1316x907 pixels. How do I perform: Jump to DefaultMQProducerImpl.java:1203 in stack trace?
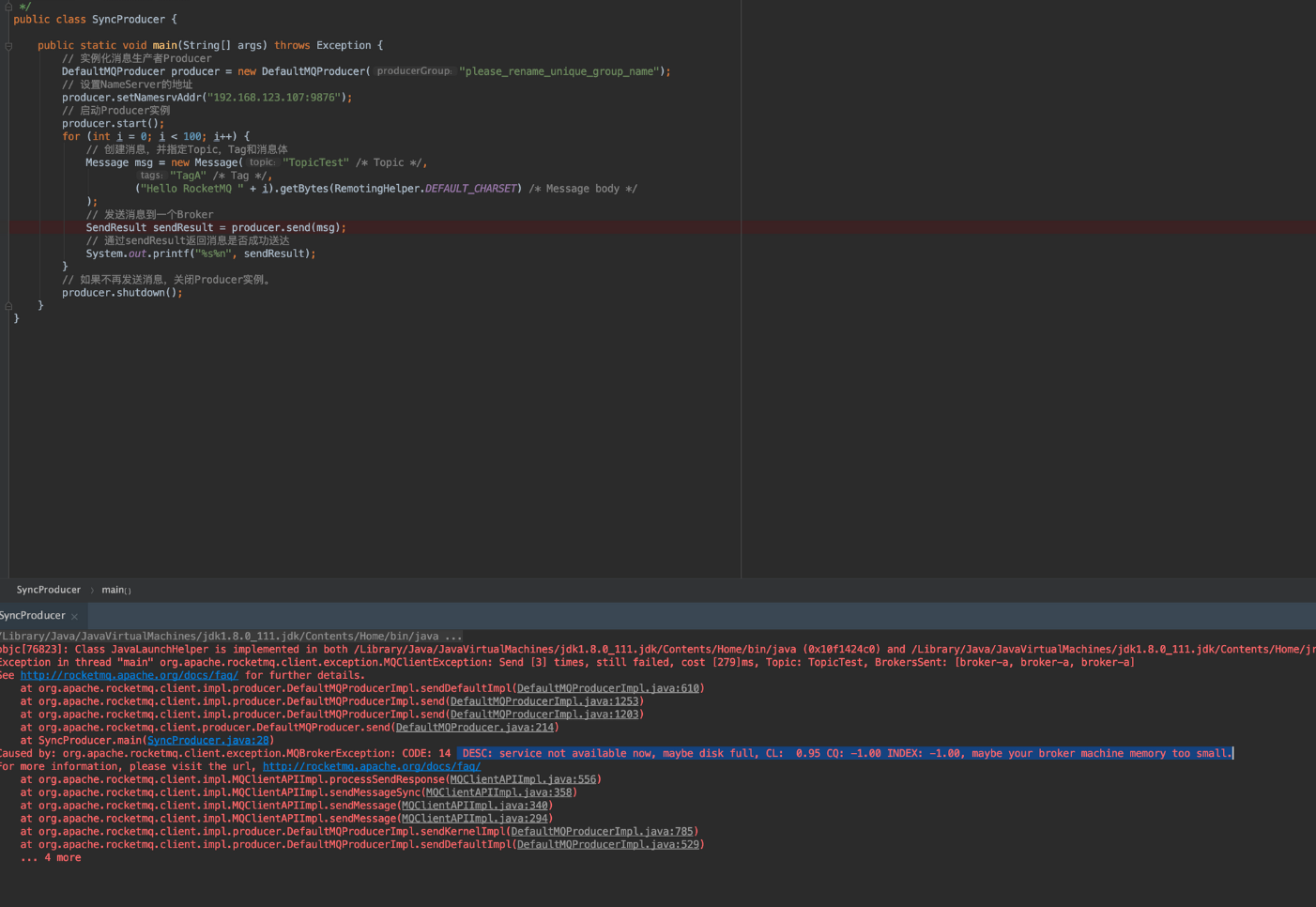(544, 715)
